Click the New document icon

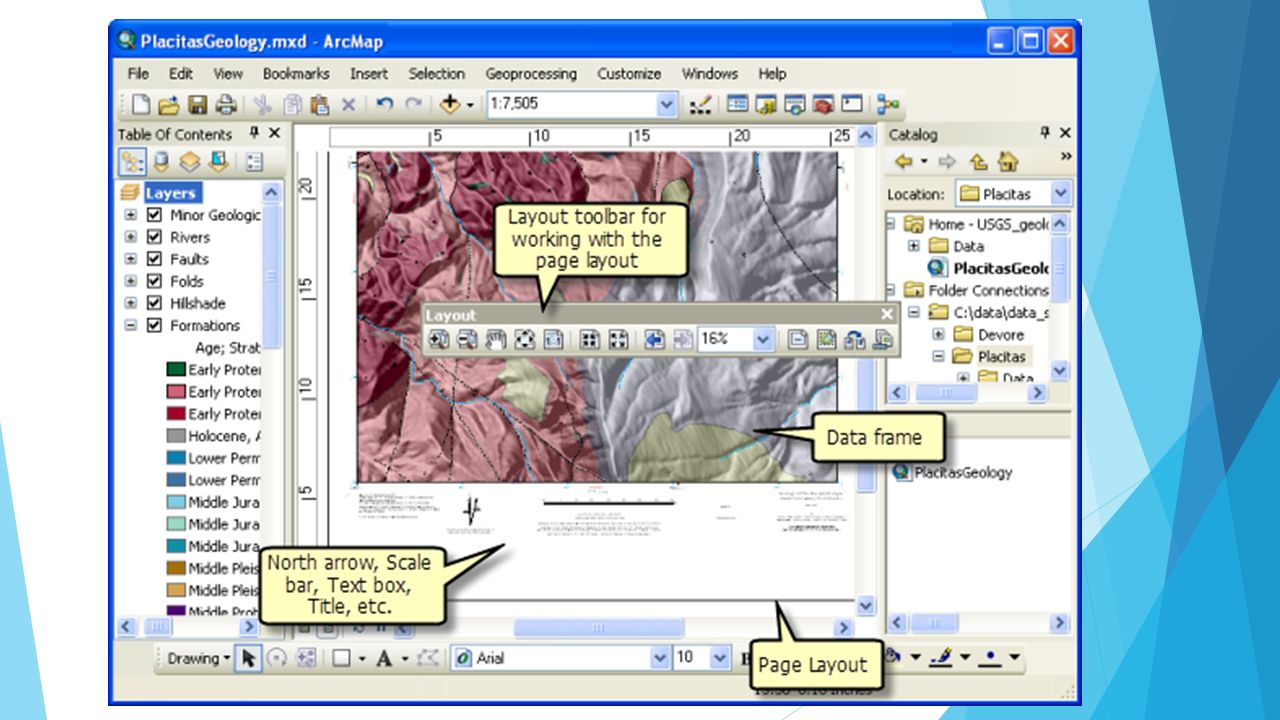[143, 104]
